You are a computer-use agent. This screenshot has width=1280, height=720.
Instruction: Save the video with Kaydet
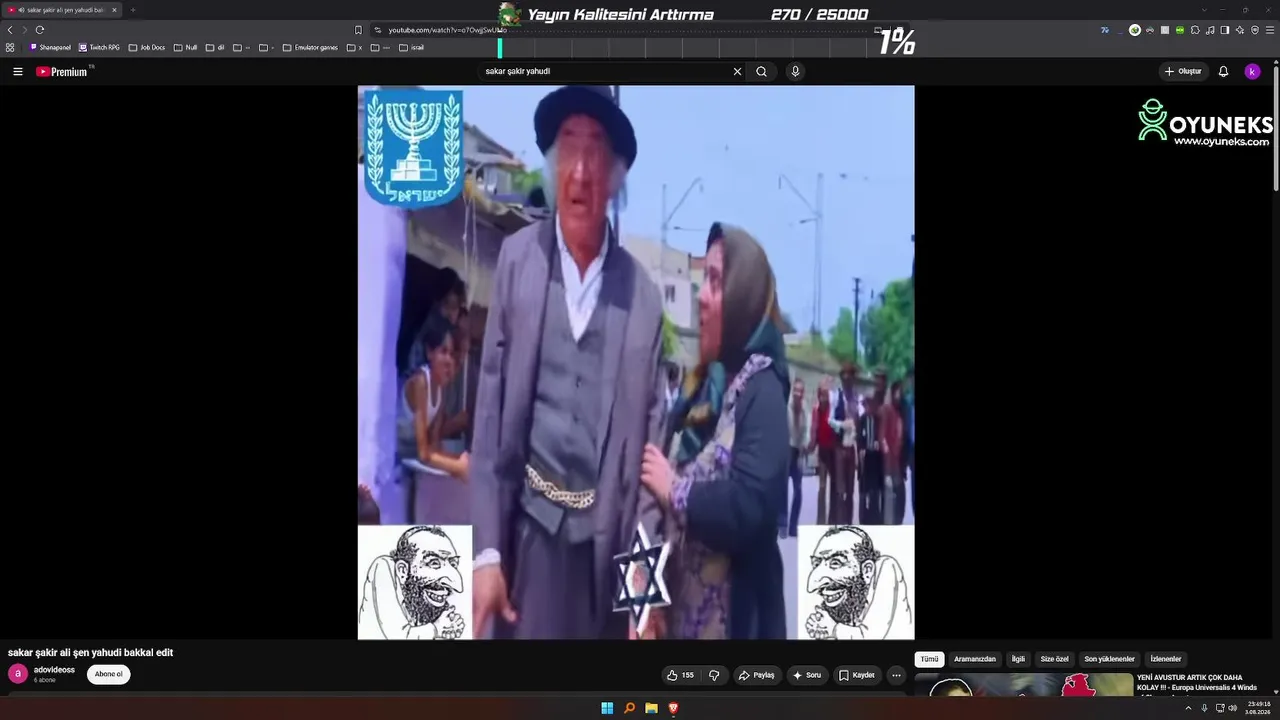click(x=857, y=675)
